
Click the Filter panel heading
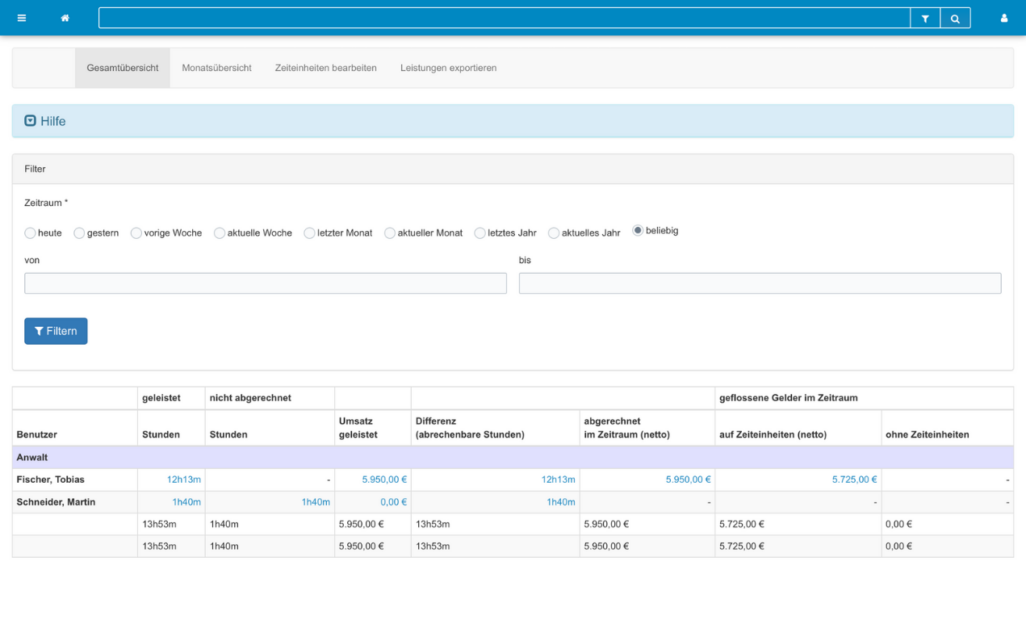coord(35,169)
